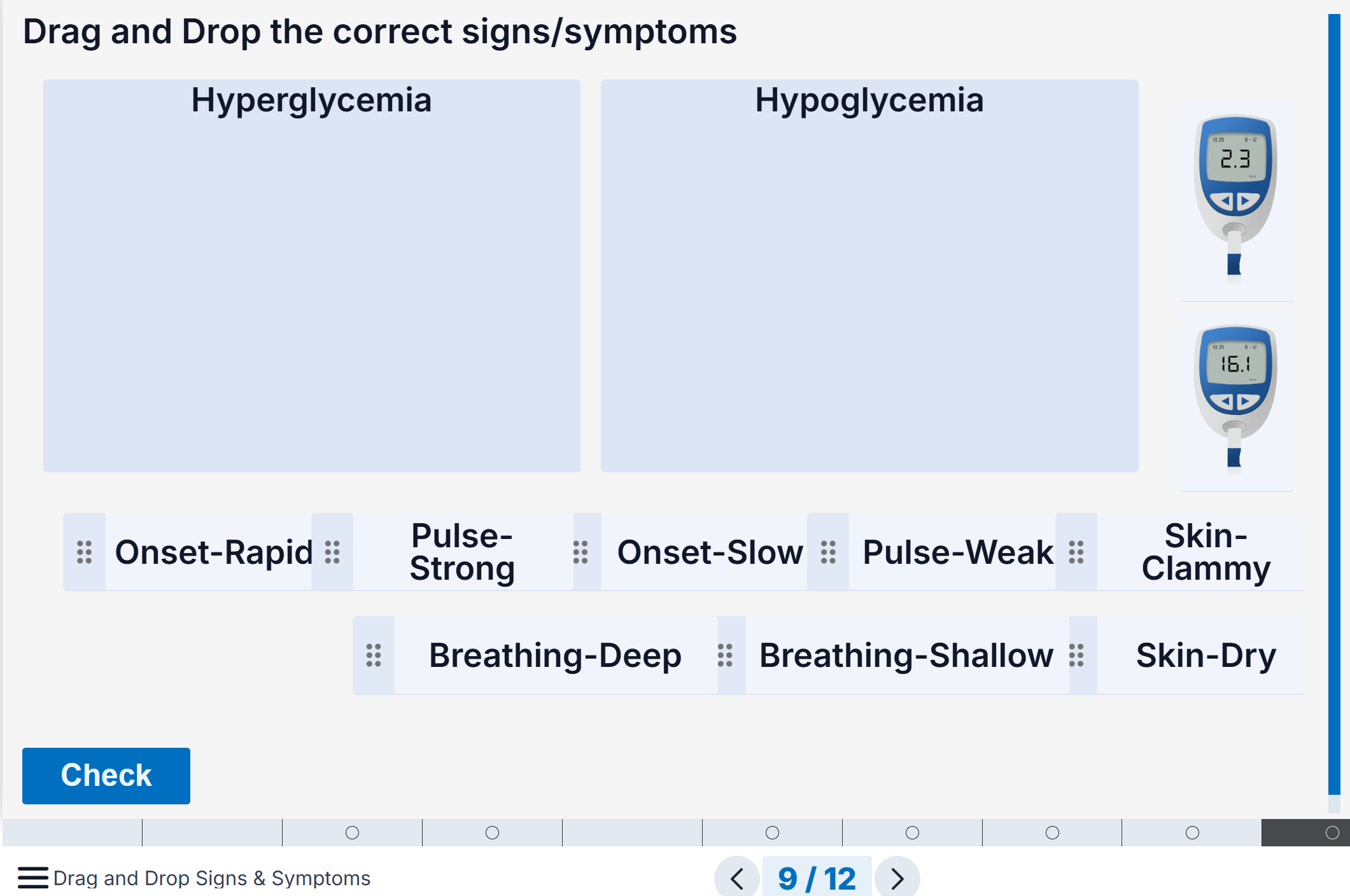Open the 9 / 12 page selector
1350x896 pixels.
point(817,879)
